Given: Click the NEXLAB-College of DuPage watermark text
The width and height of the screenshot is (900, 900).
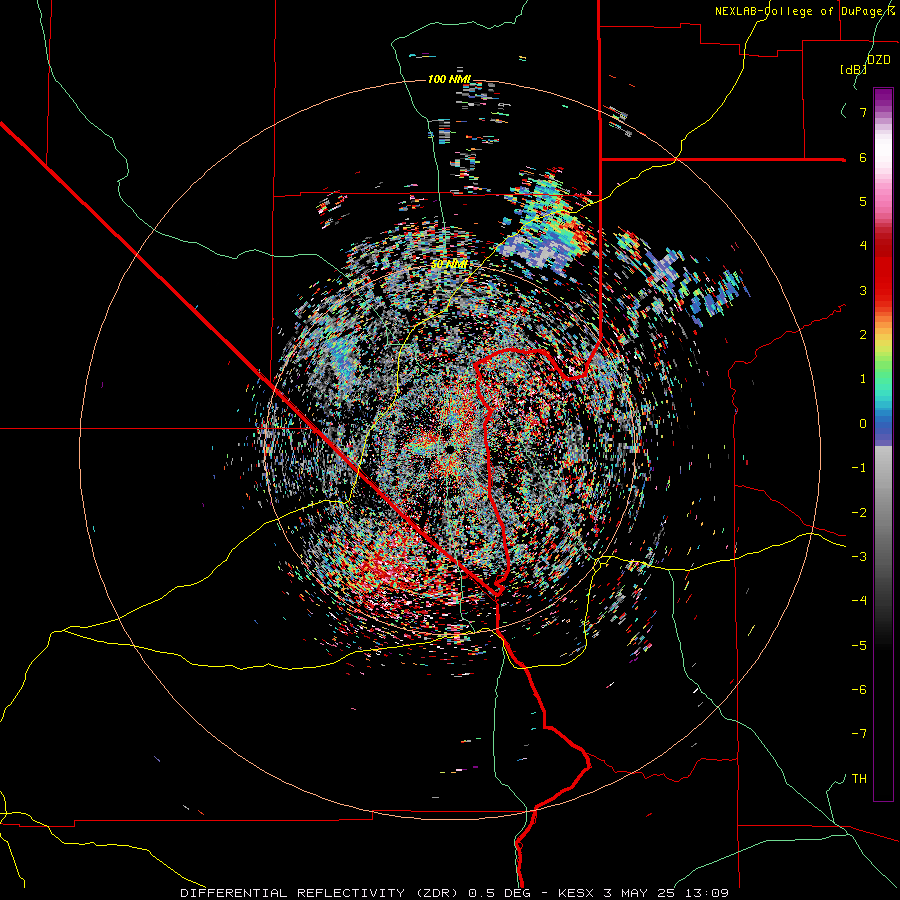Looking at the screenshot, I should click(805, 11).
